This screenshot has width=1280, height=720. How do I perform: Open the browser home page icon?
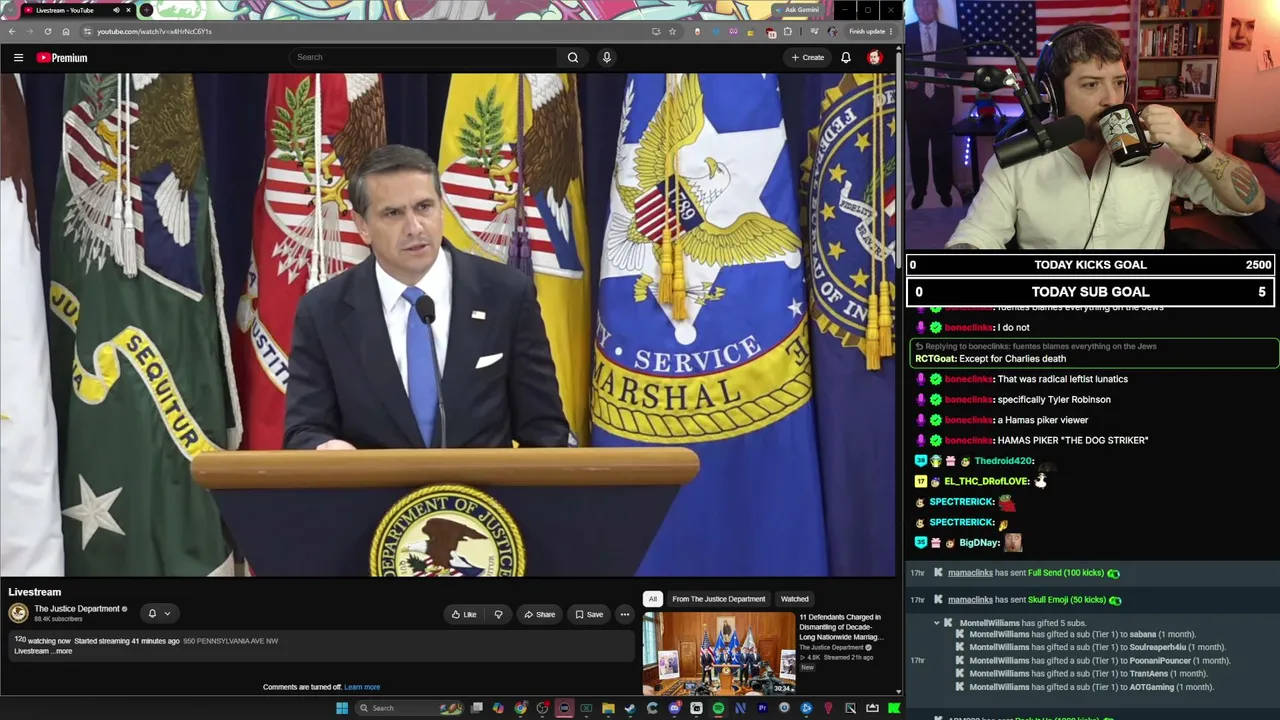66,31
